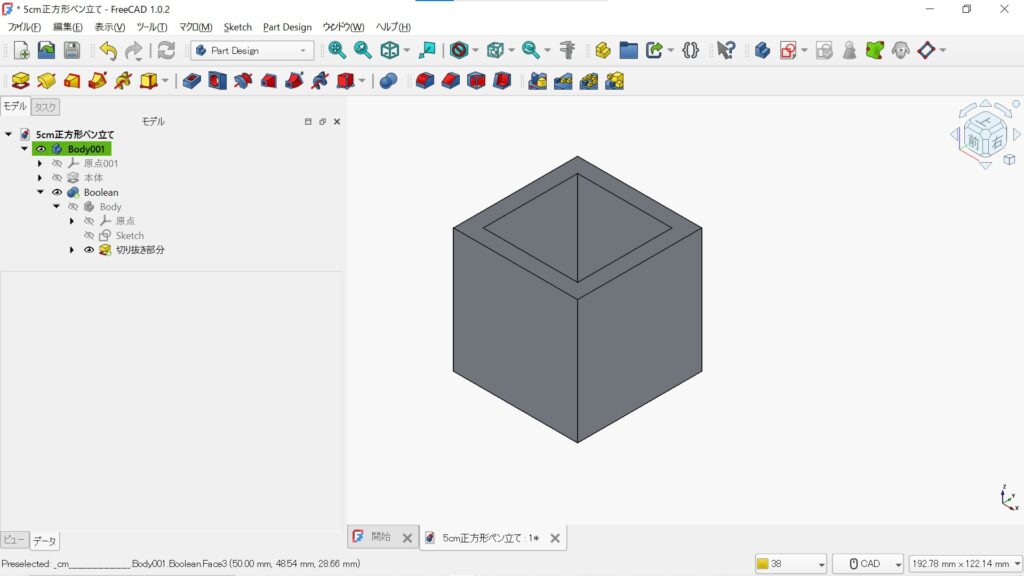
Task: Switch to the 開始 document tab
Action: click(x=380, y=537)
